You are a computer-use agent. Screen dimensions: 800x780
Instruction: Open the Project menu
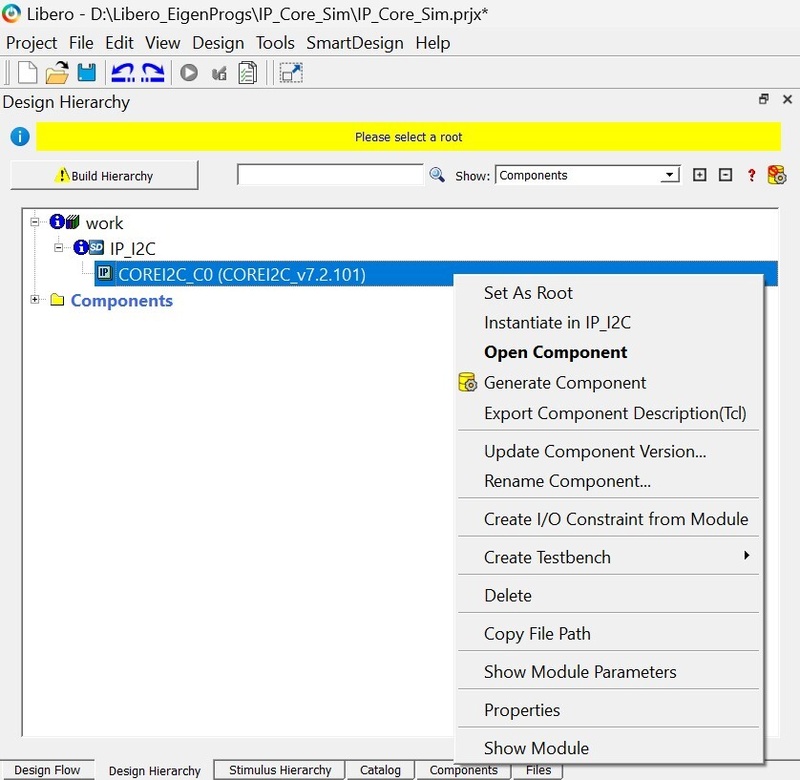pyautogui.click(x=32, y=43)
